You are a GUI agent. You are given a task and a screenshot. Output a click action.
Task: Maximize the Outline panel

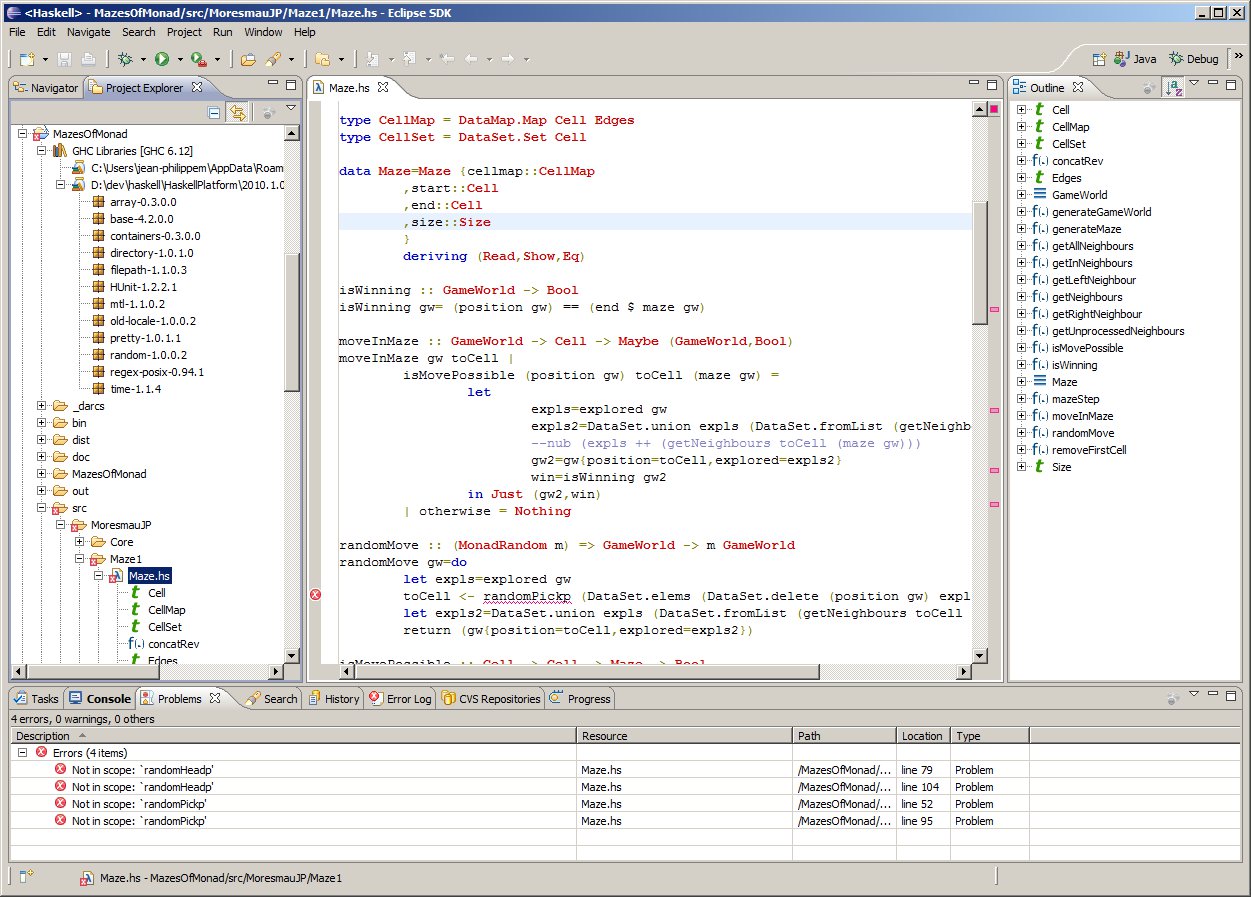click(x=1233, y=86)
